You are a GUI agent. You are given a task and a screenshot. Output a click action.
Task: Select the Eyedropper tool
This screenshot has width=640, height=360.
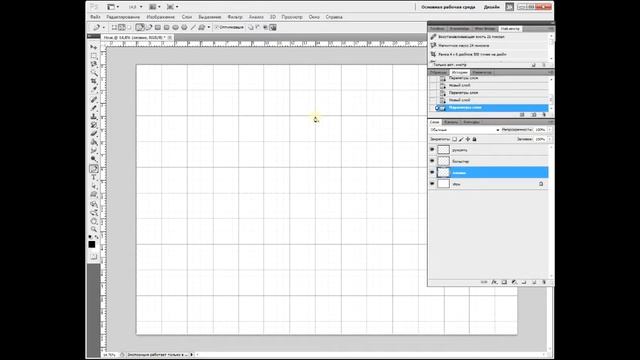(94, 89)
